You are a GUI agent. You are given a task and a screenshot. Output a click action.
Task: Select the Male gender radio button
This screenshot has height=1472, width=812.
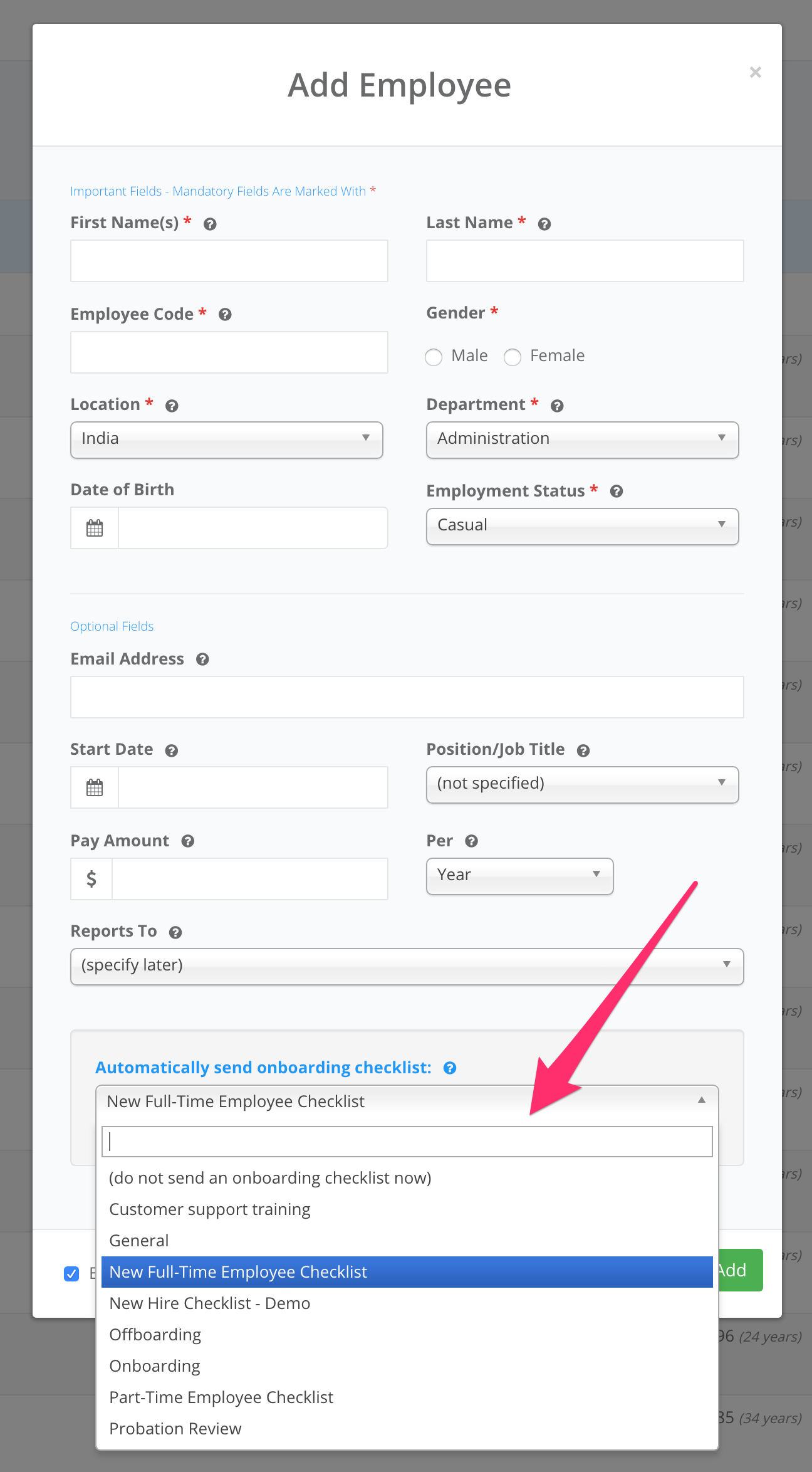click(x=434, y=357)
